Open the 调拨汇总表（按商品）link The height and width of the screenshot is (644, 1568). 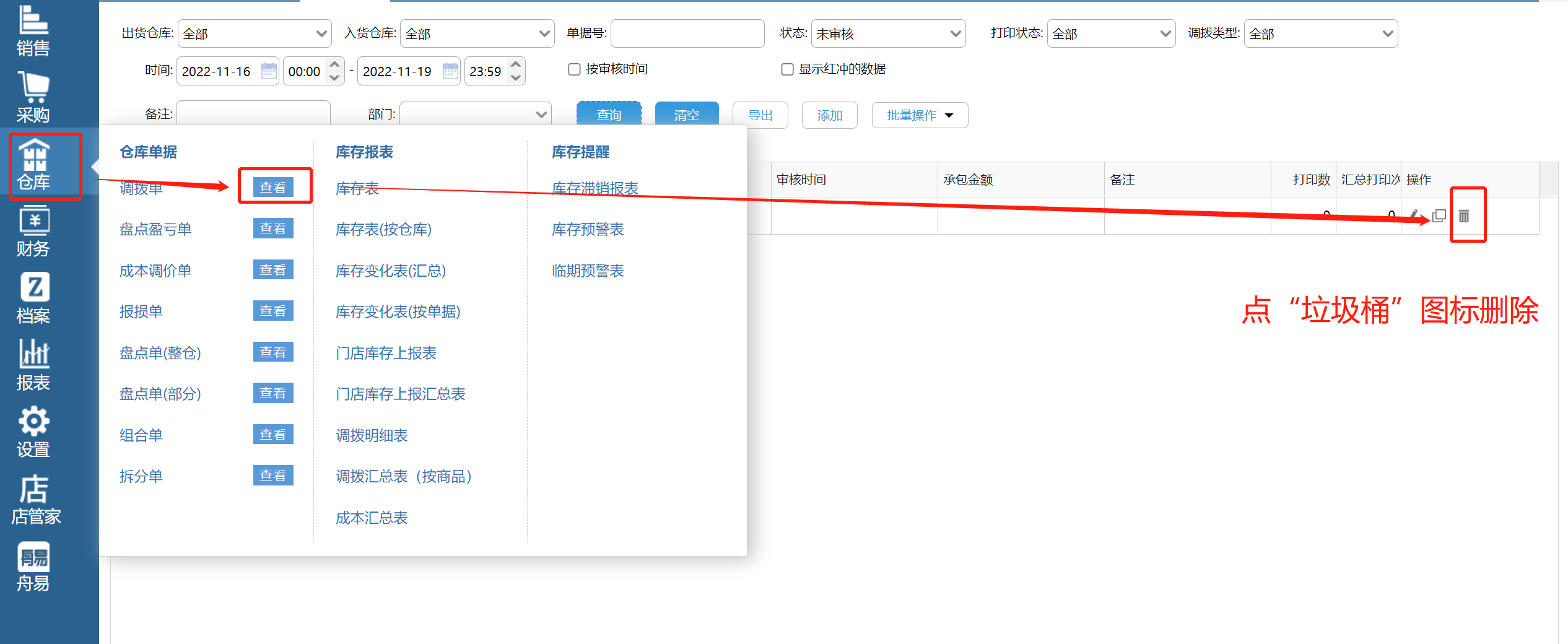[x=404, y=476]
